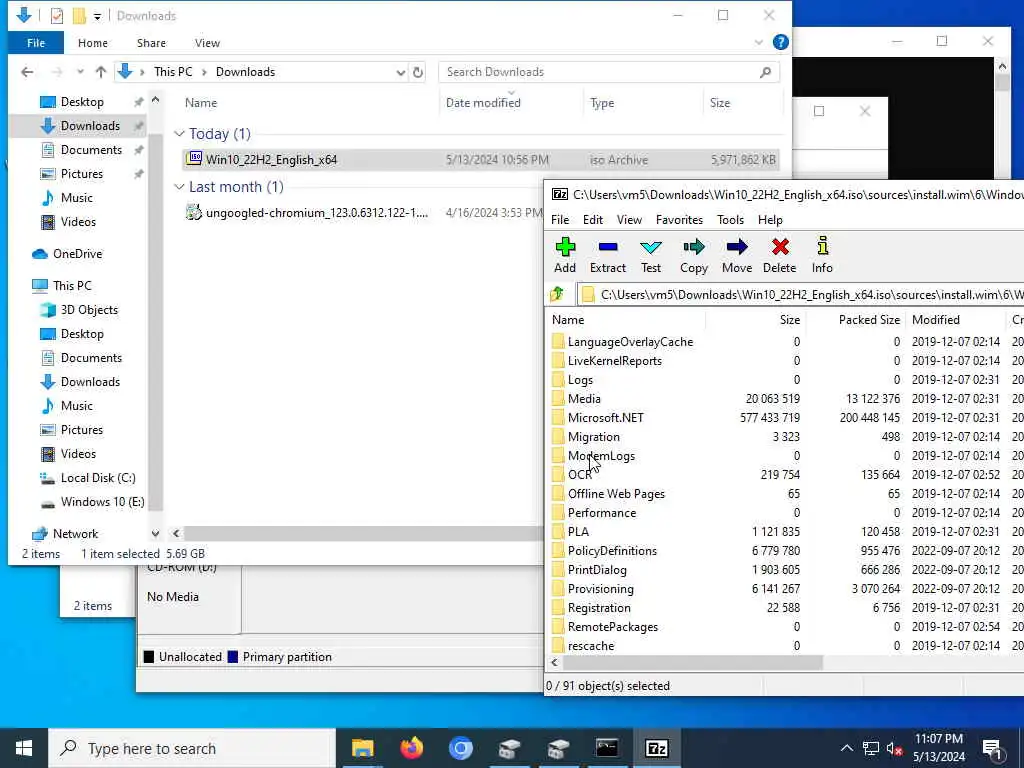Click the taskbar search box
Image resolution: width=1024 pixels, height=768 pixels.
(x=192, y=748)
